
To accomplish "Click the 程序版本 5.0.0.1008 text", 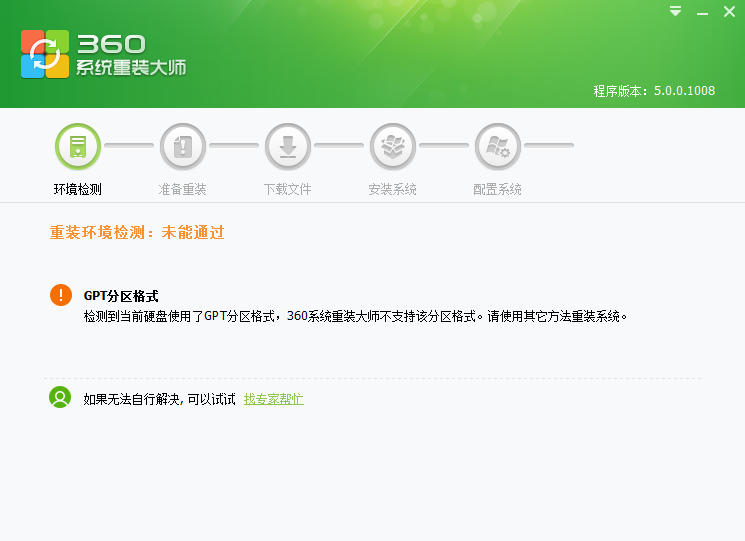I will coord(654,91).
